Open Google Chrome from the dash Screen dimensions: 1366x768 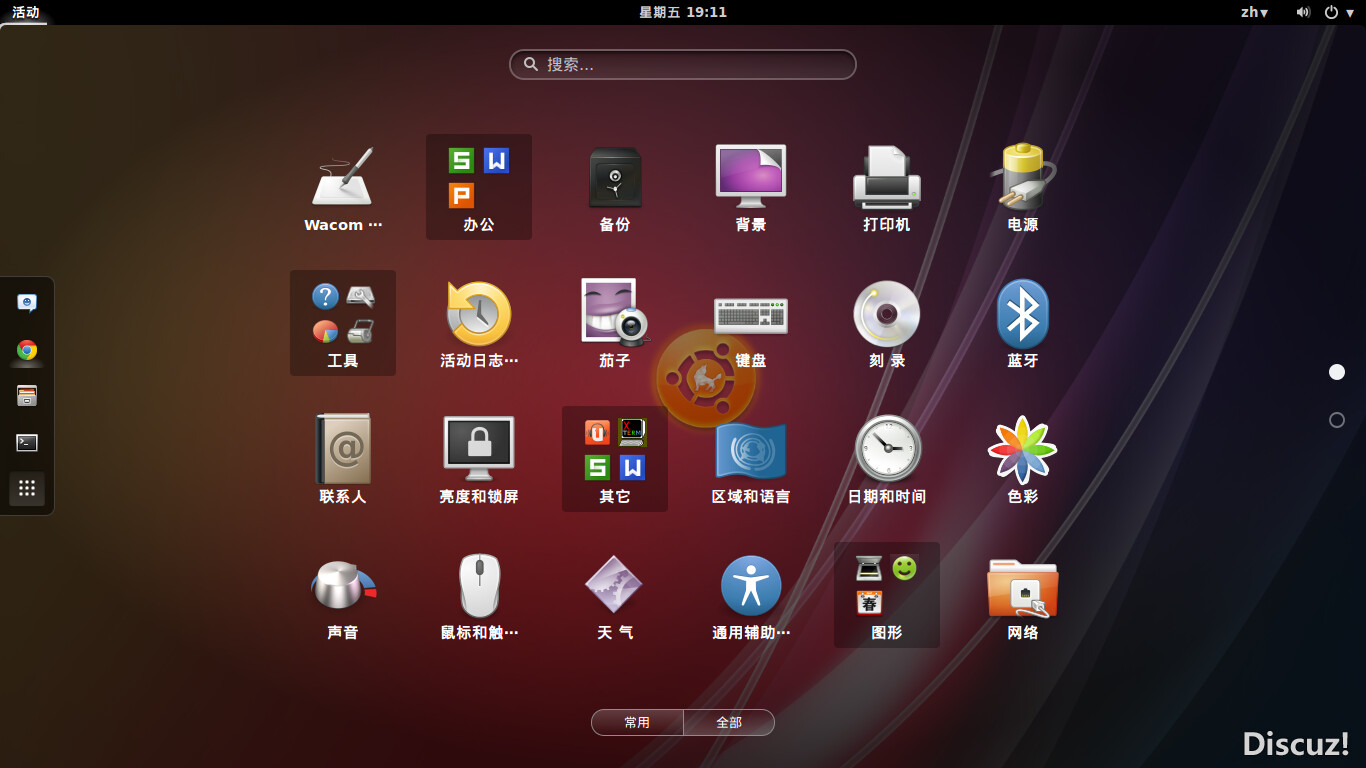[x=27, y=350]
